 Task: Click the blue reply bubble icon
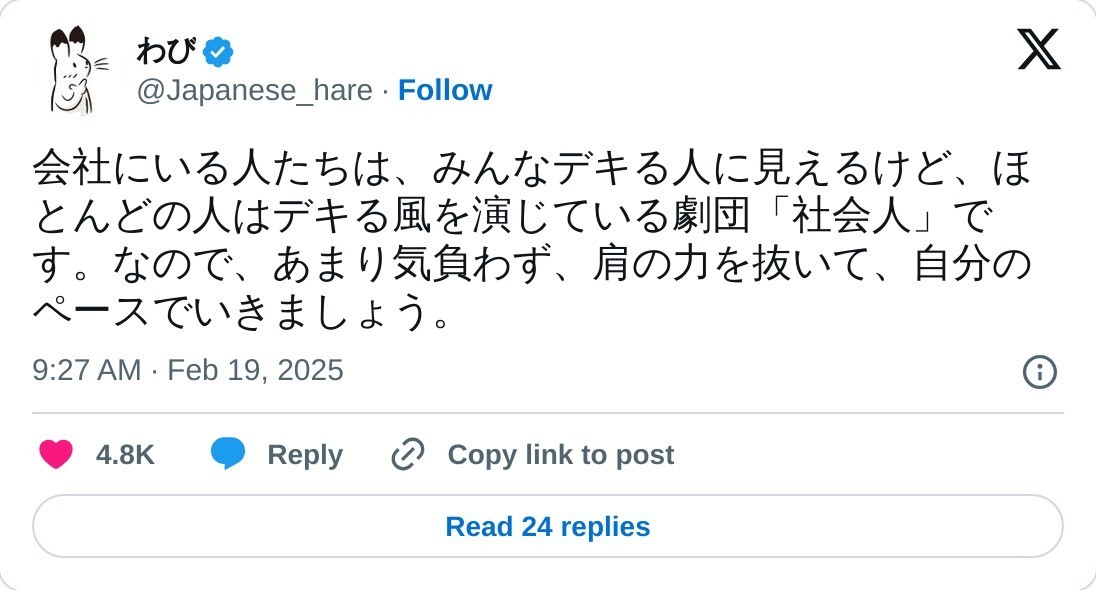[228, 454]
